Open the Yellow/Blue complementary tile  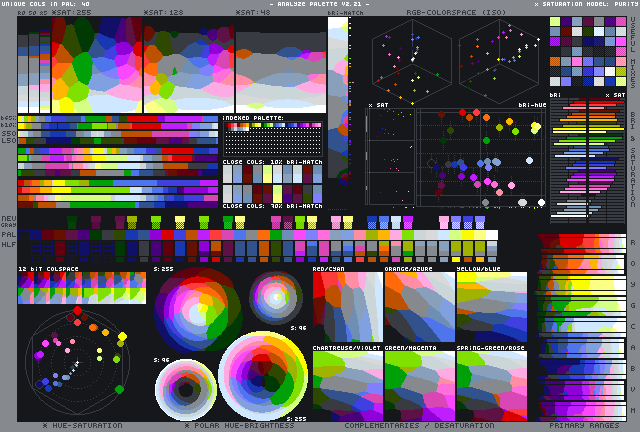click(x=491, y=307)
